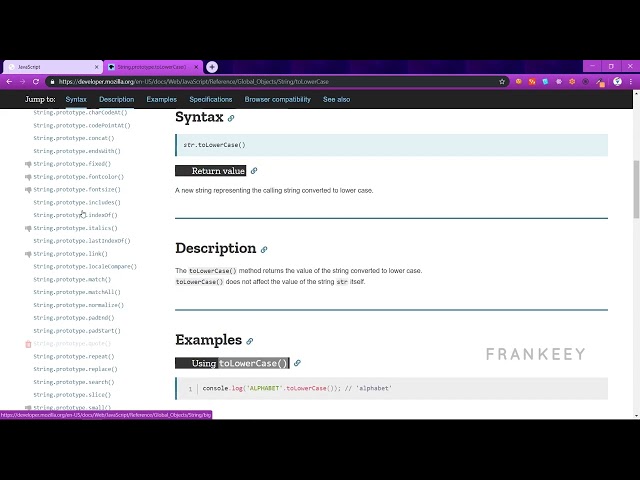Open String.prototype.endsWith() sidebar link
The height and width of the screenshot is (480, 640).
coord(77,151)
